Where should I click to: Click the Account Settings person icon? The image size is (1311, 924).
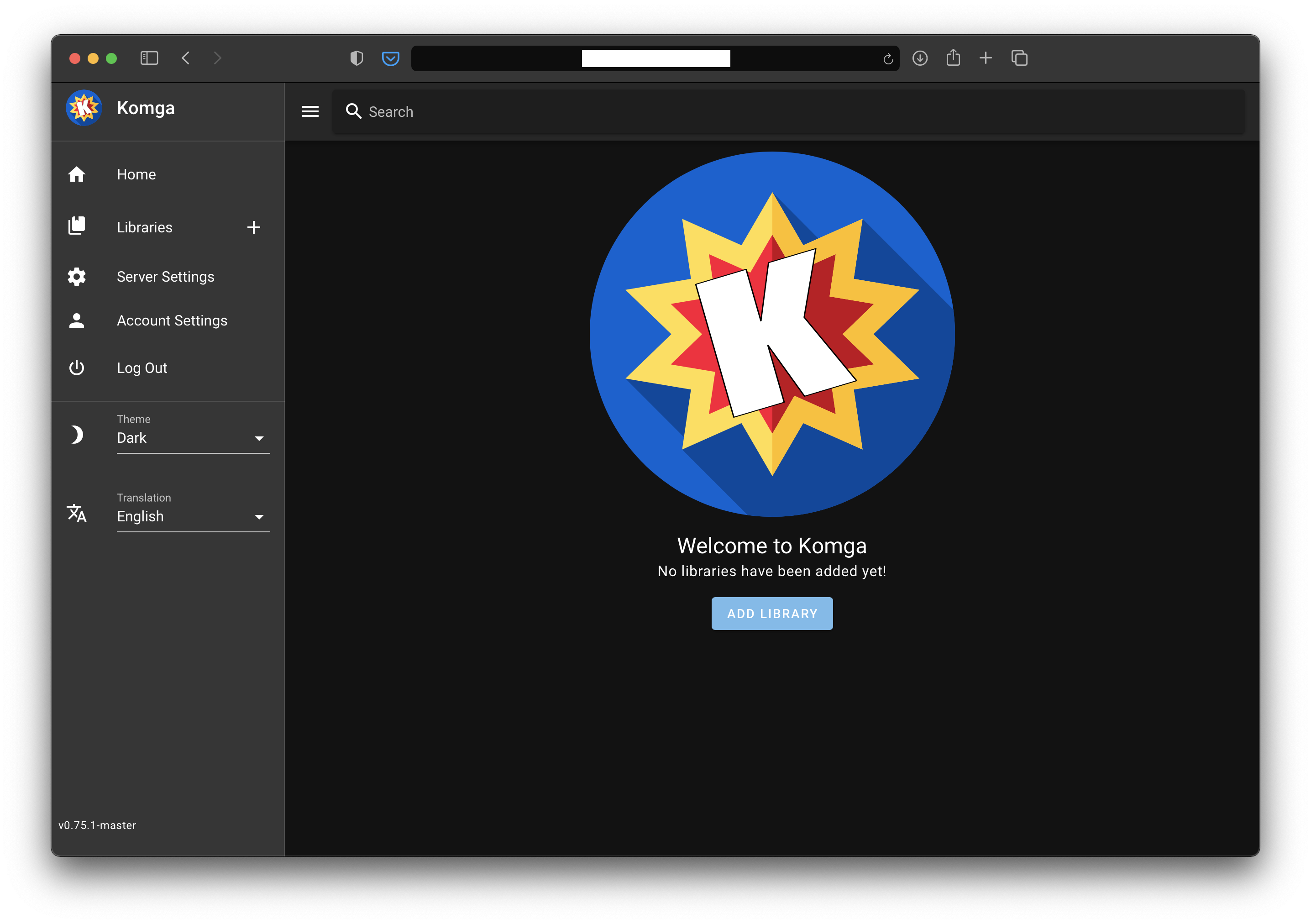click(x=78, y=320)
